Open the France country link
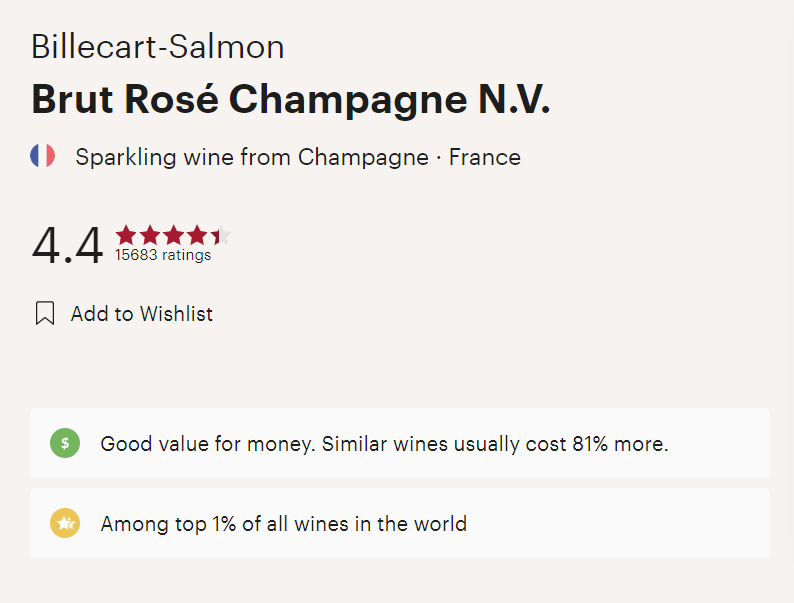The image size is (794, 603). 485,157
